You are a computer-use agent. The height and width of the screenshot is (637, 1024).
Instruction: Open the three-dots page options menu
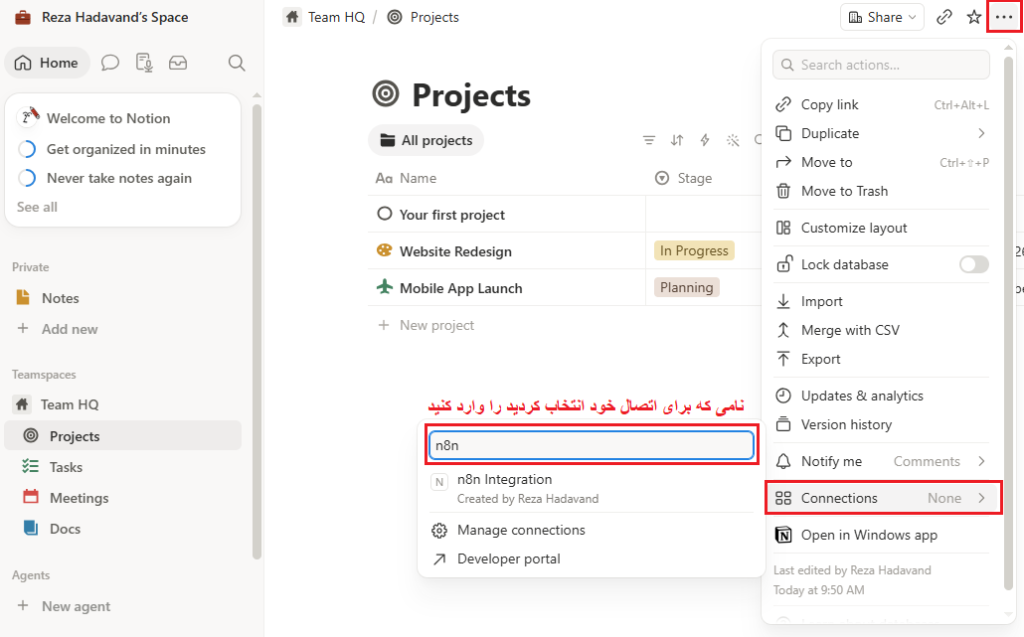[1004, 17]
